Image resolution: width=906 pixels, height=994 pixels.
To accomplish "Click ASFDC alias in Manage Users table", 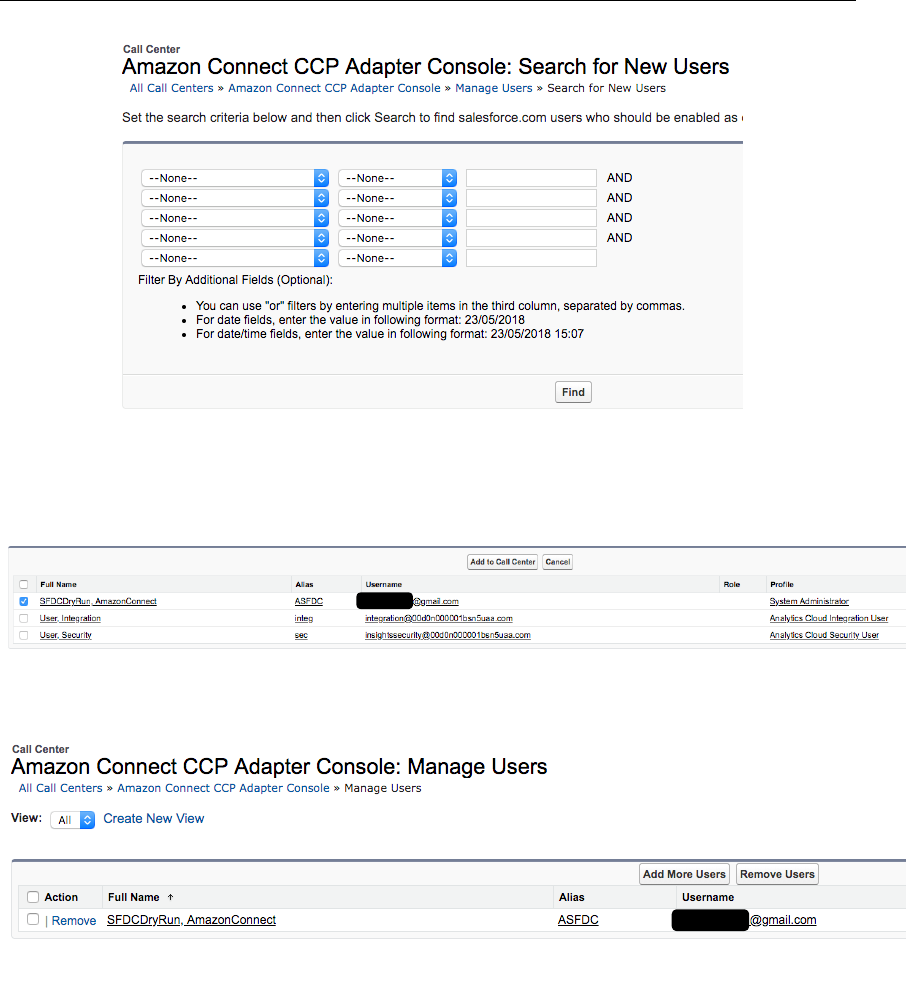I will [578, 920].
